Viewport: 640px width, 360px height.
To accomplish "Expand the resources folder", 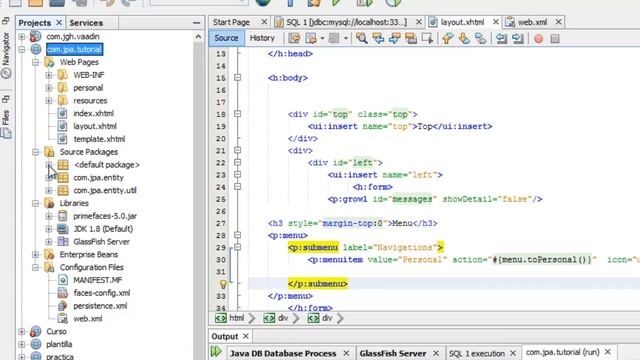I will (49, 100).
